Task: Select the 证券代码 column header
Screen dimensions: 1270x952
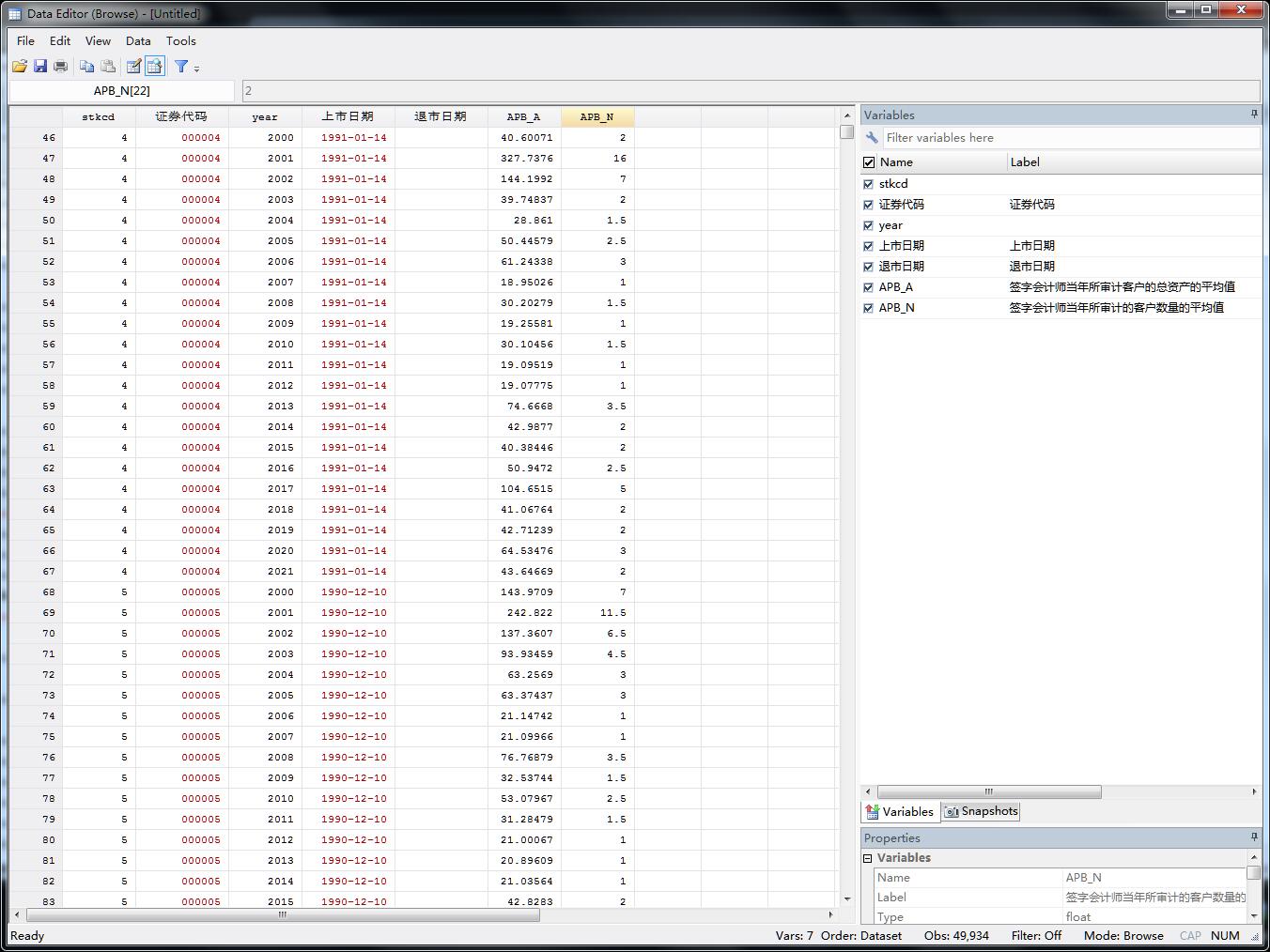Action: tap(182, 117)
